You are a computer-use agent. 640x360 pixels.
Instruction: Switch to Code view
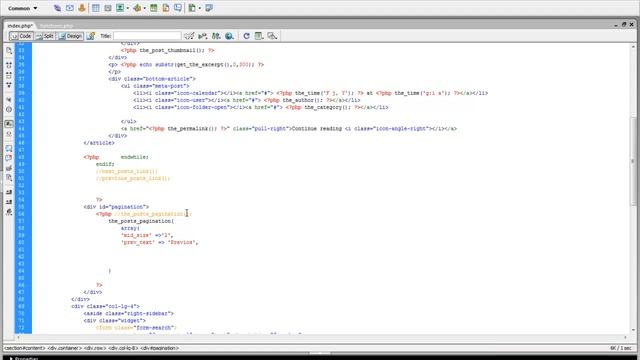[21, 36]
